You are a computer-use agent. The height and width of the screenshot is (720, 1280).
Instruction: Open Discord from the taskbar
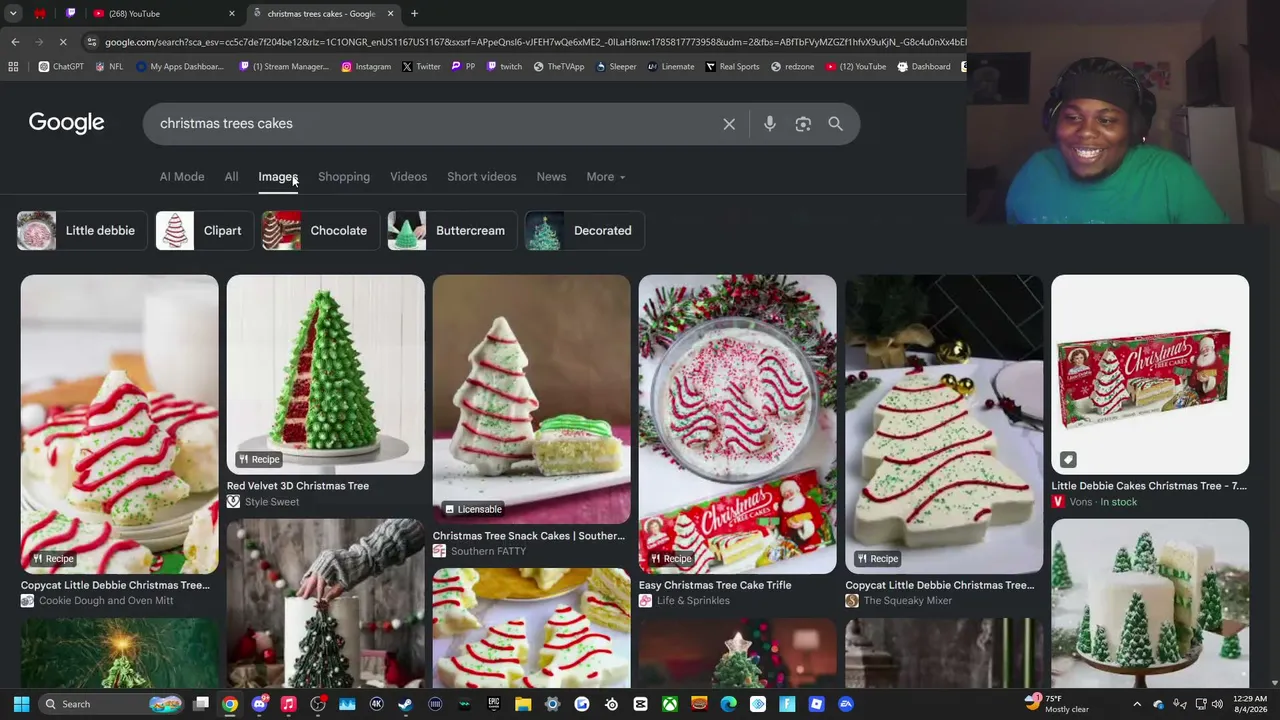pos(259,704)
